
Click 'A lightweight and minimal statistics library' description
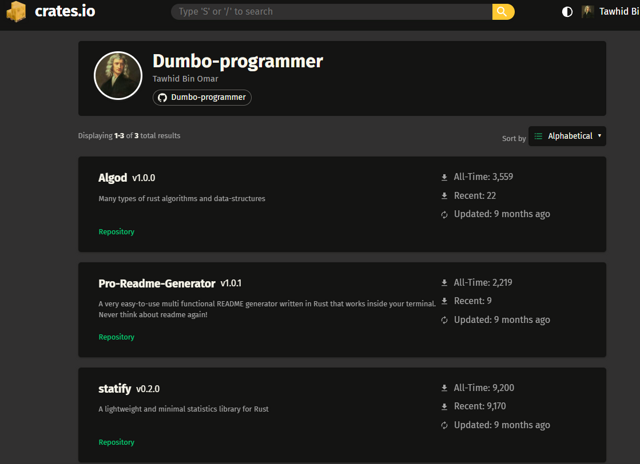[x=183, y=409]
